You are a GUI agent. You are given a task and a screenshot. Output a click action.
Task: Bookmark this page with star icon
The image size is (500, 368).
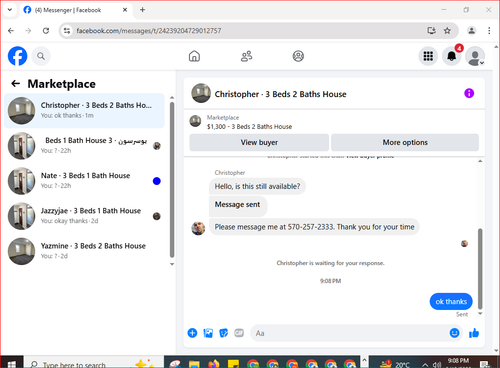tap(447, 31)
